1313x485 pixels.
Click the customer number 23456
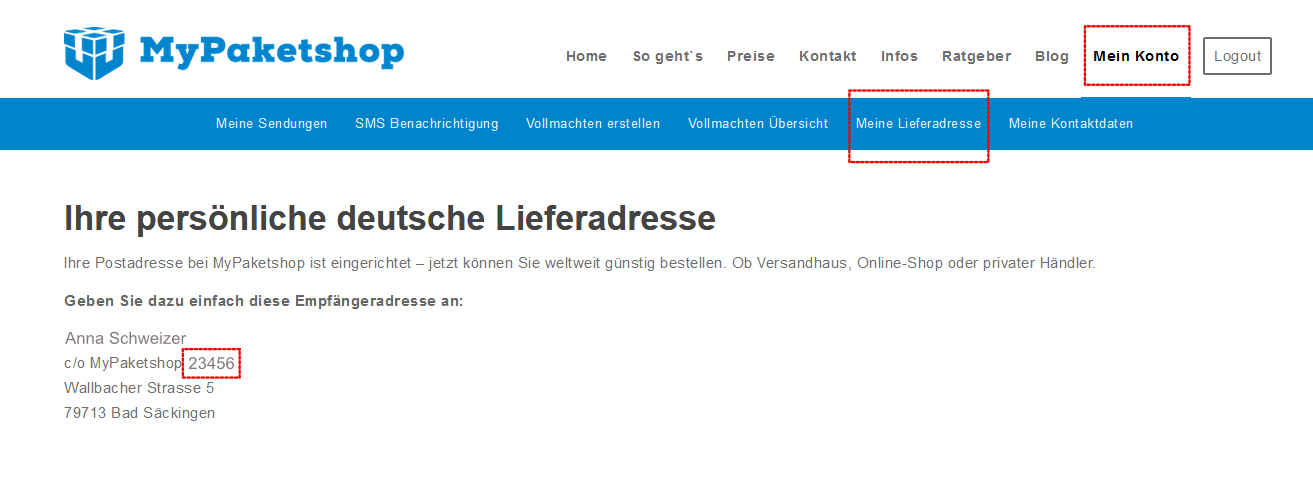pyautogui.click(x=212, y=364)
